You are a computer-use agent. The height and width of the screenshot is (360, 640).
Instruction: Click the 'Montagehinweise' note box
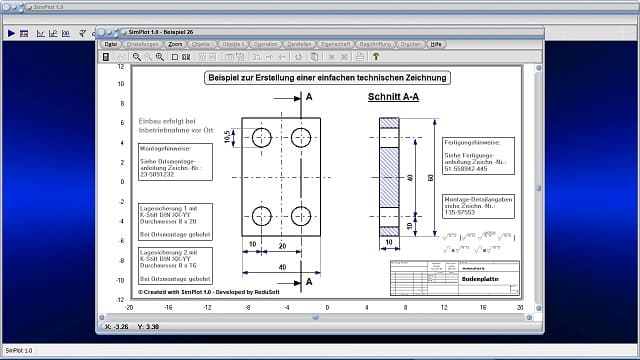176,162
